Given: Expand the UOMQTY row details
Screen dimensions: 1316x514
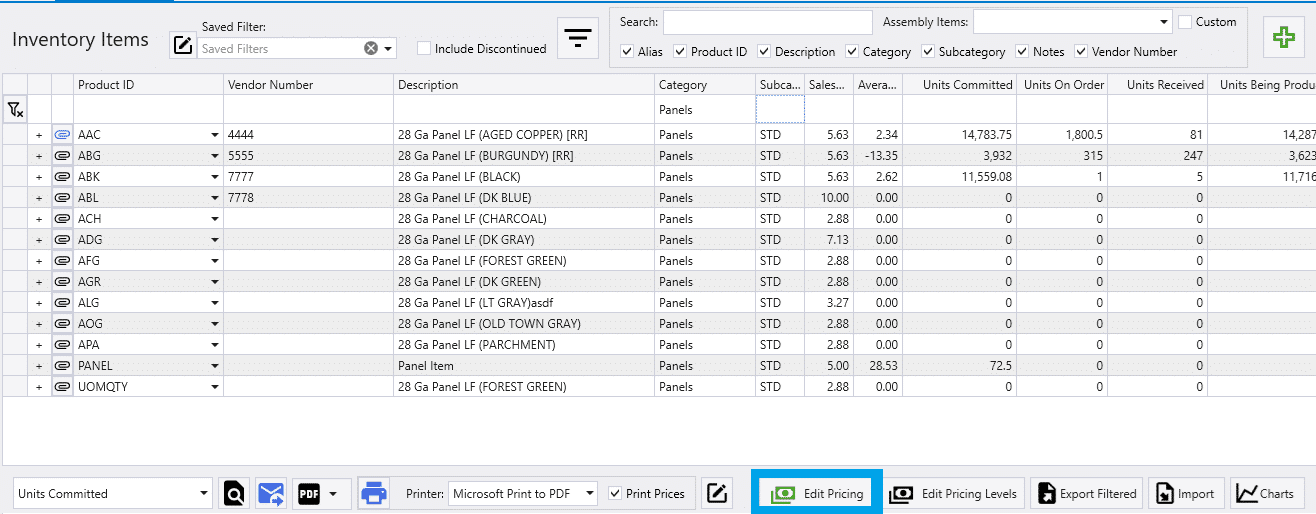Looking at the screenshot, I should coord(39,387).
